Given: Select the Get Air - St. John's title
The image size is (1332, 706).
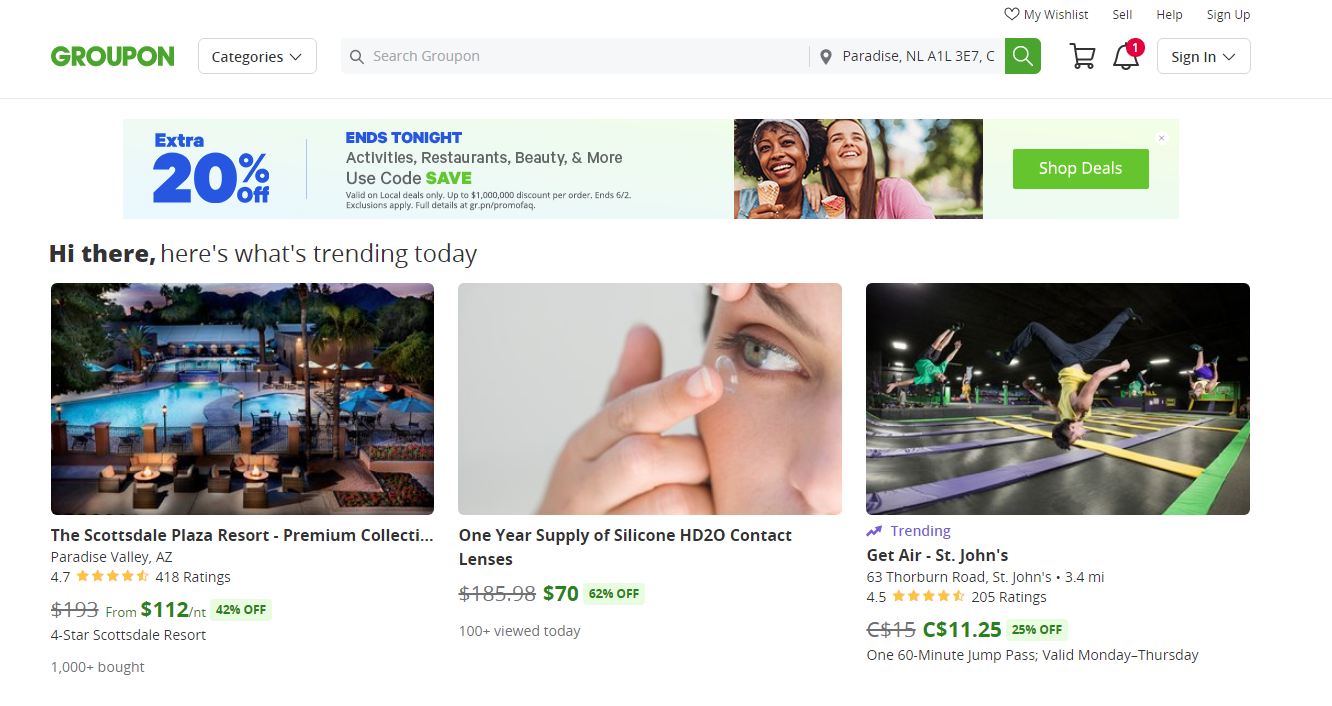Looking at the screenshot, I should (x=937, y=555).
